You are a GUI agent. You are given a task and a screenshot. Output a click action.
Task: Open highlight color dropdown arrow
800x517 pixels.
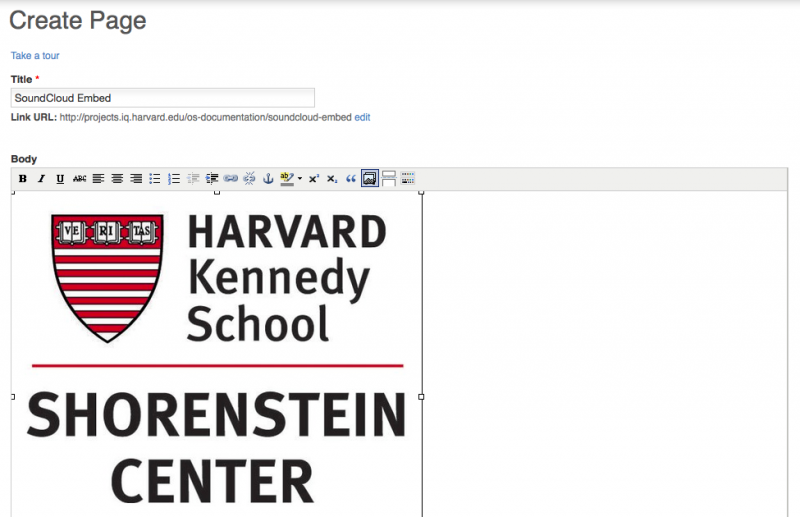pyautogui.click(x=299, y=179)
